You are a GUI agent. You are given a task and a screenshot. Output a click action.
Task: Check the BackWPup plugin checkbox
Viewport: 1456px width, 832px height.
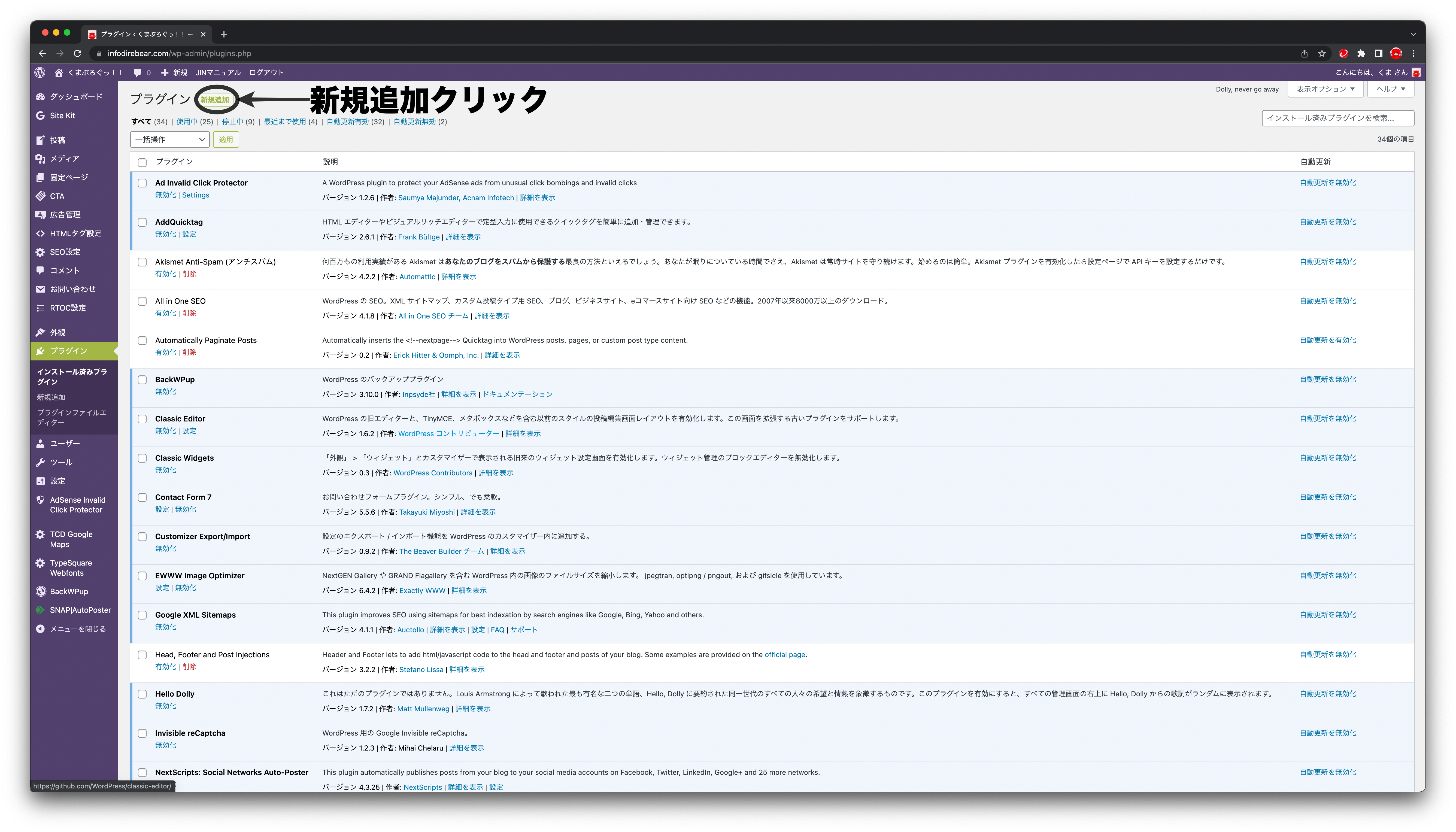pyautogui.click(x=142, y=379)
